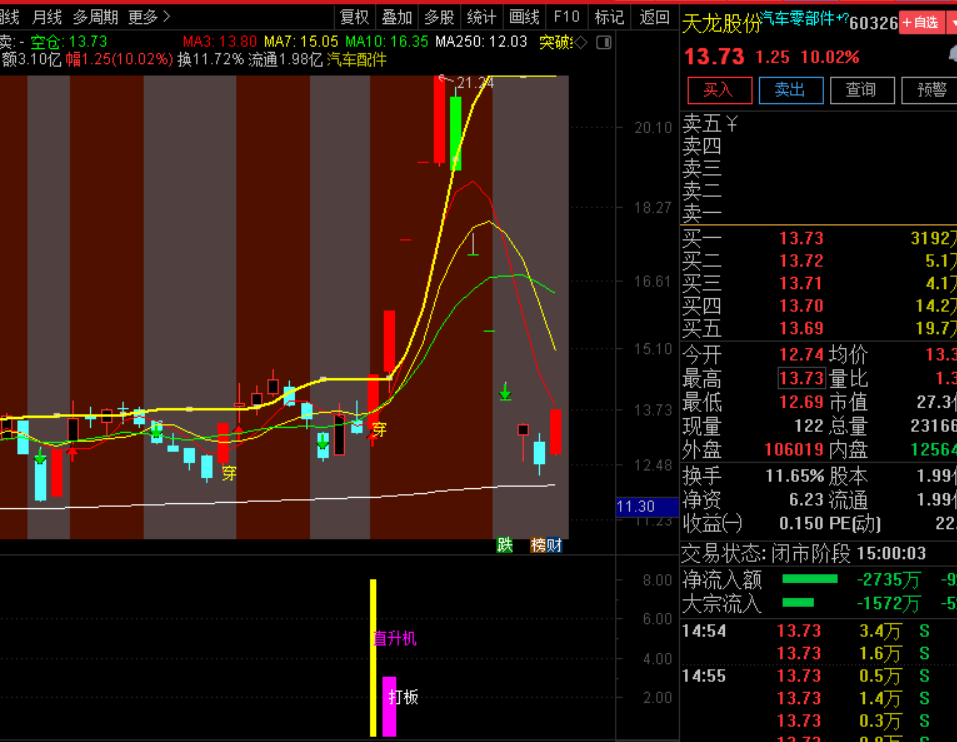The width and height of the screenshot is (957, 742).
Task: Click the 财 marker icon below the chart
Action: click(553, 545)
